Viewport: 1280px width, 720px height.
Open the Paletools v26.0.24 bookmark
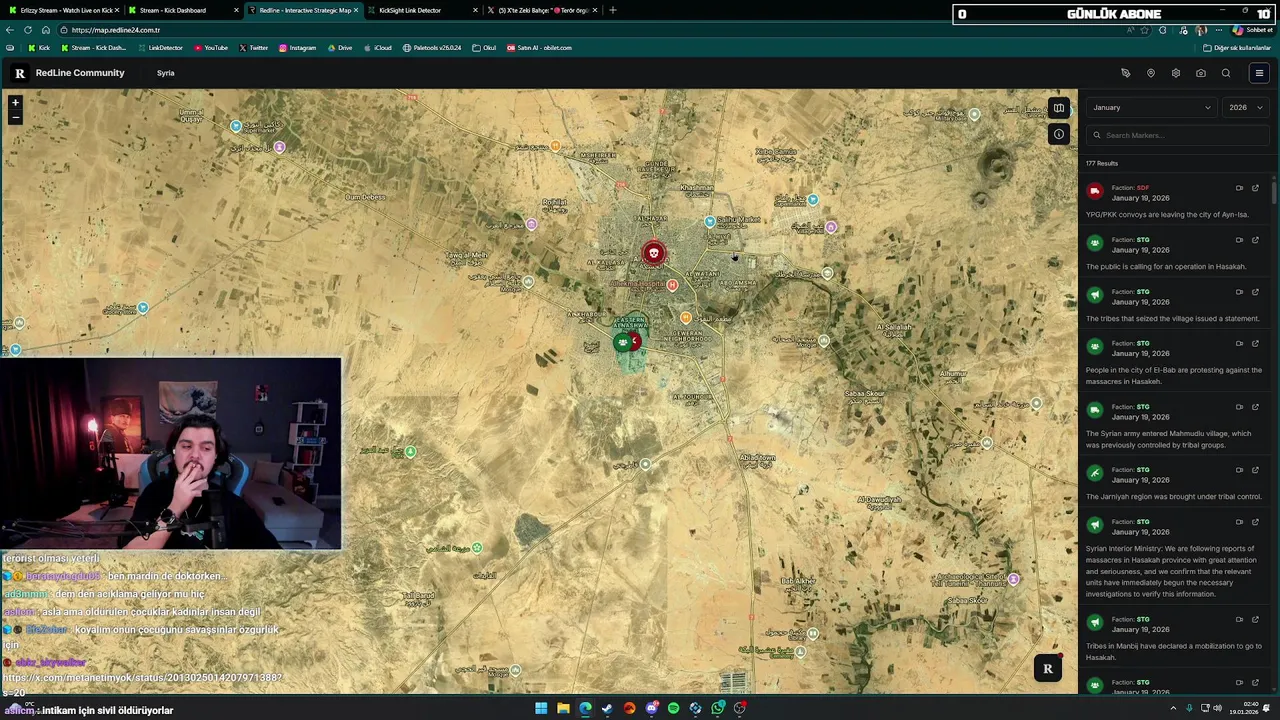pyautogui.click(x=432, y=48)
